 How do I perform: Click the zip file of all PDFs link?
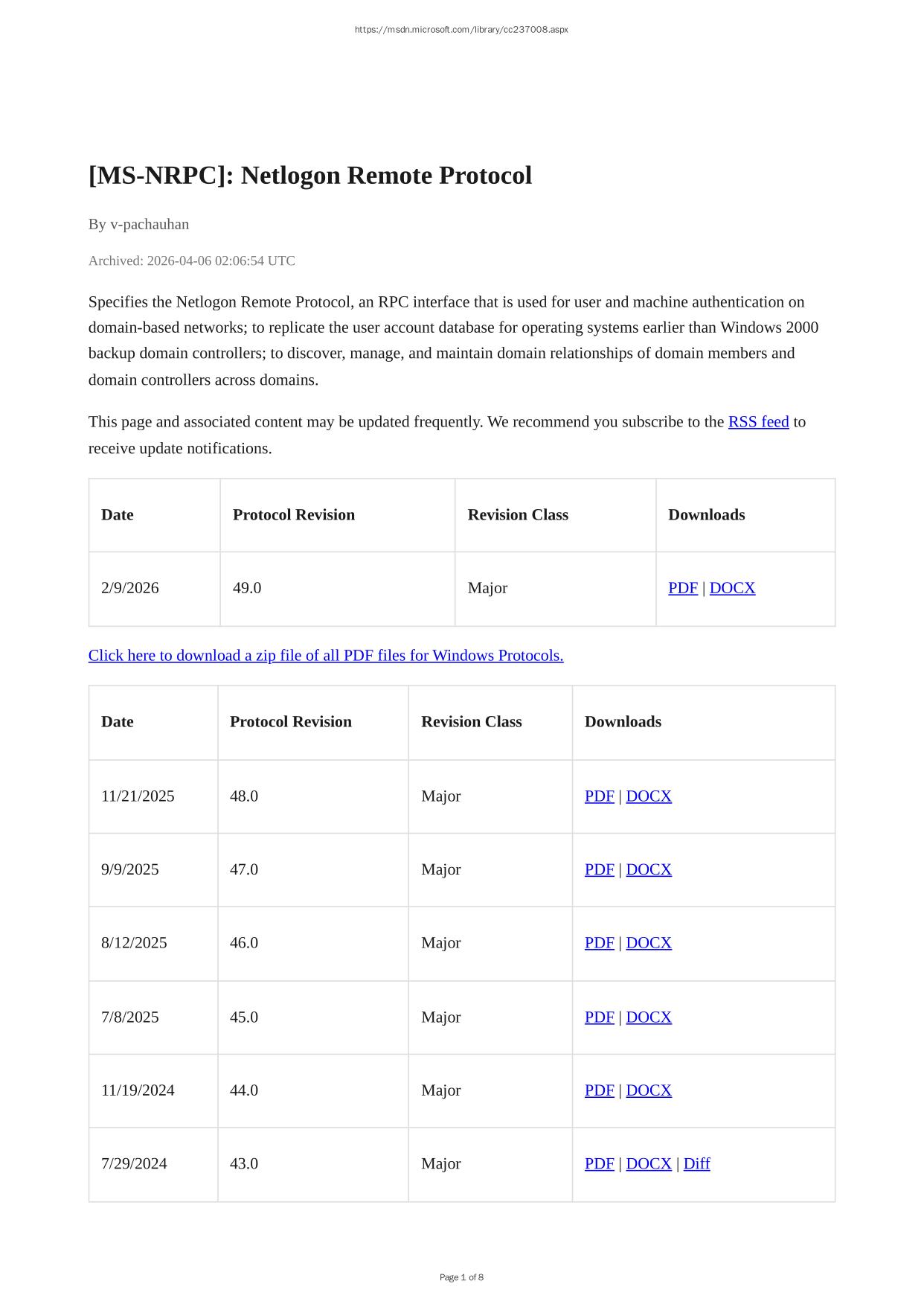click(x=326, y=656)
